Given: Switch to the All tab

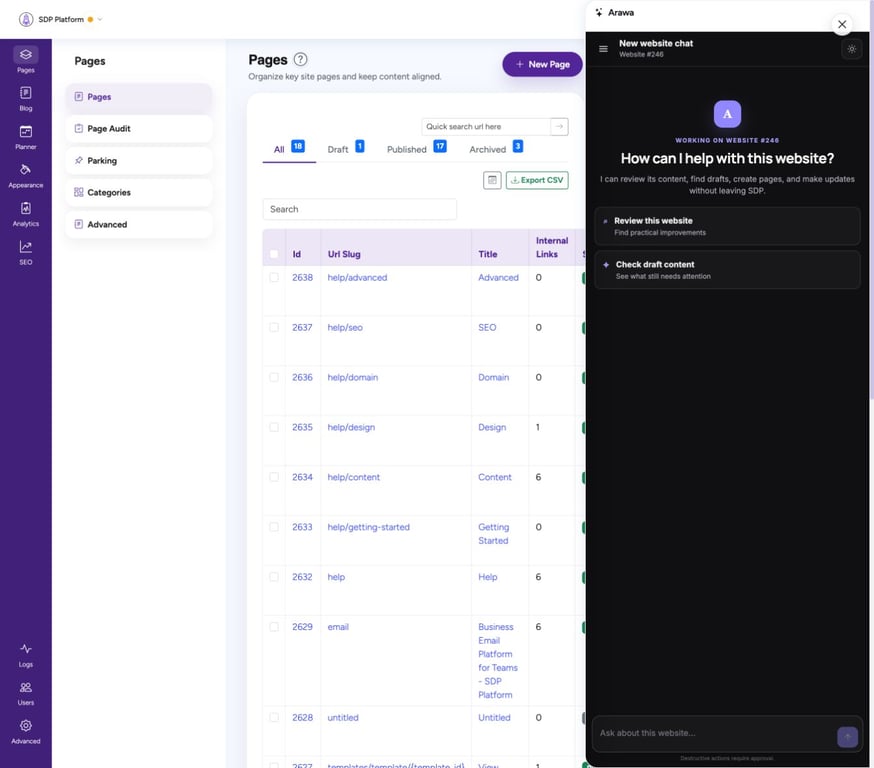Looking at the screenshot, I should (x=289, y=149).
